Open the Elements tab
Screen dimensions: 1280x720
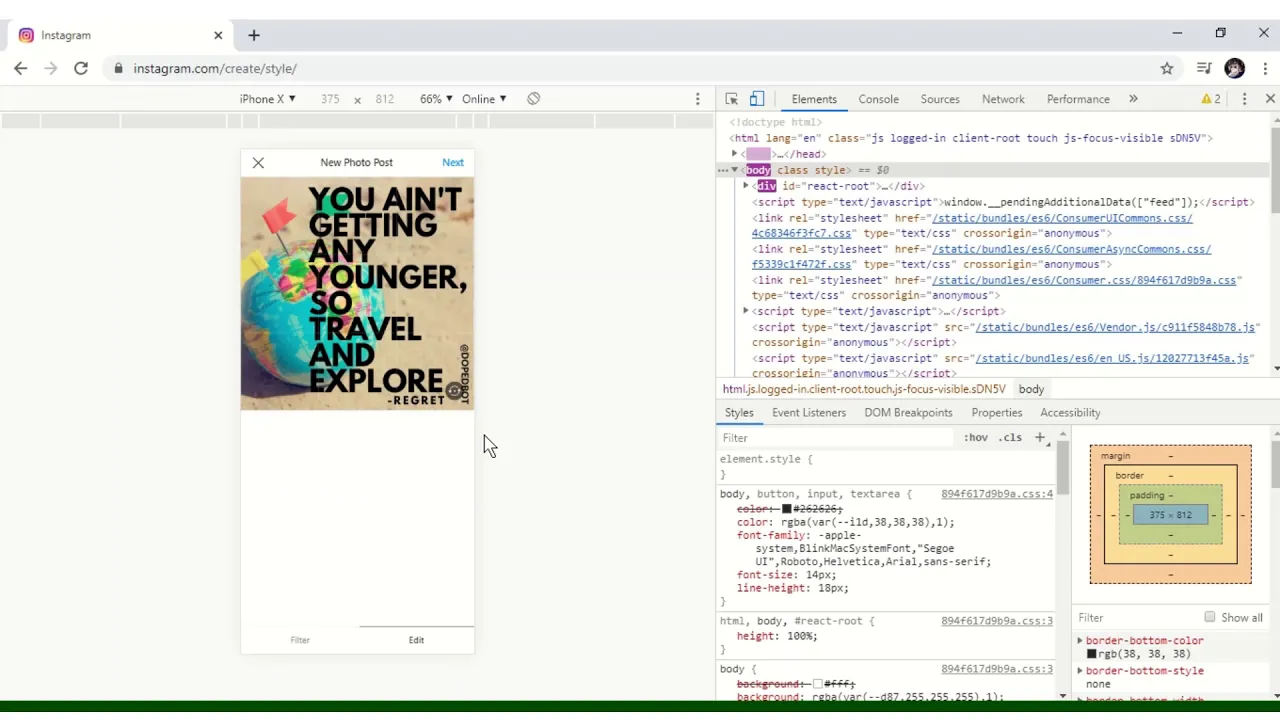pos(814,99)
